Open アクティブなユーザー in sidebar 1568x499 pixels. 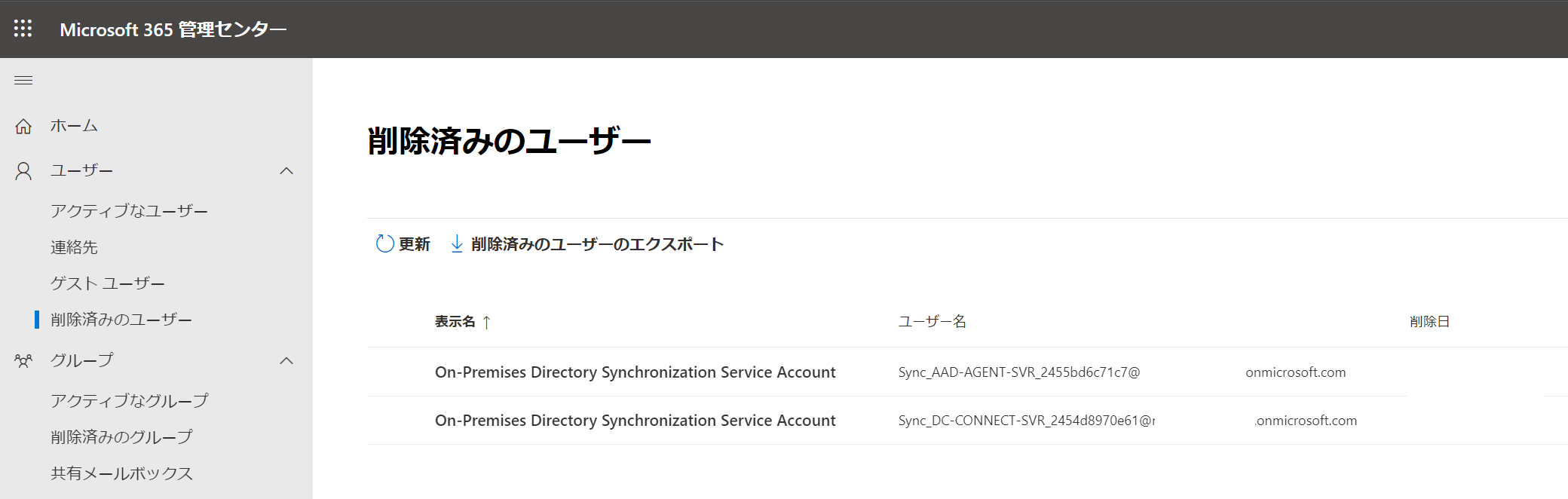point(129,211)
